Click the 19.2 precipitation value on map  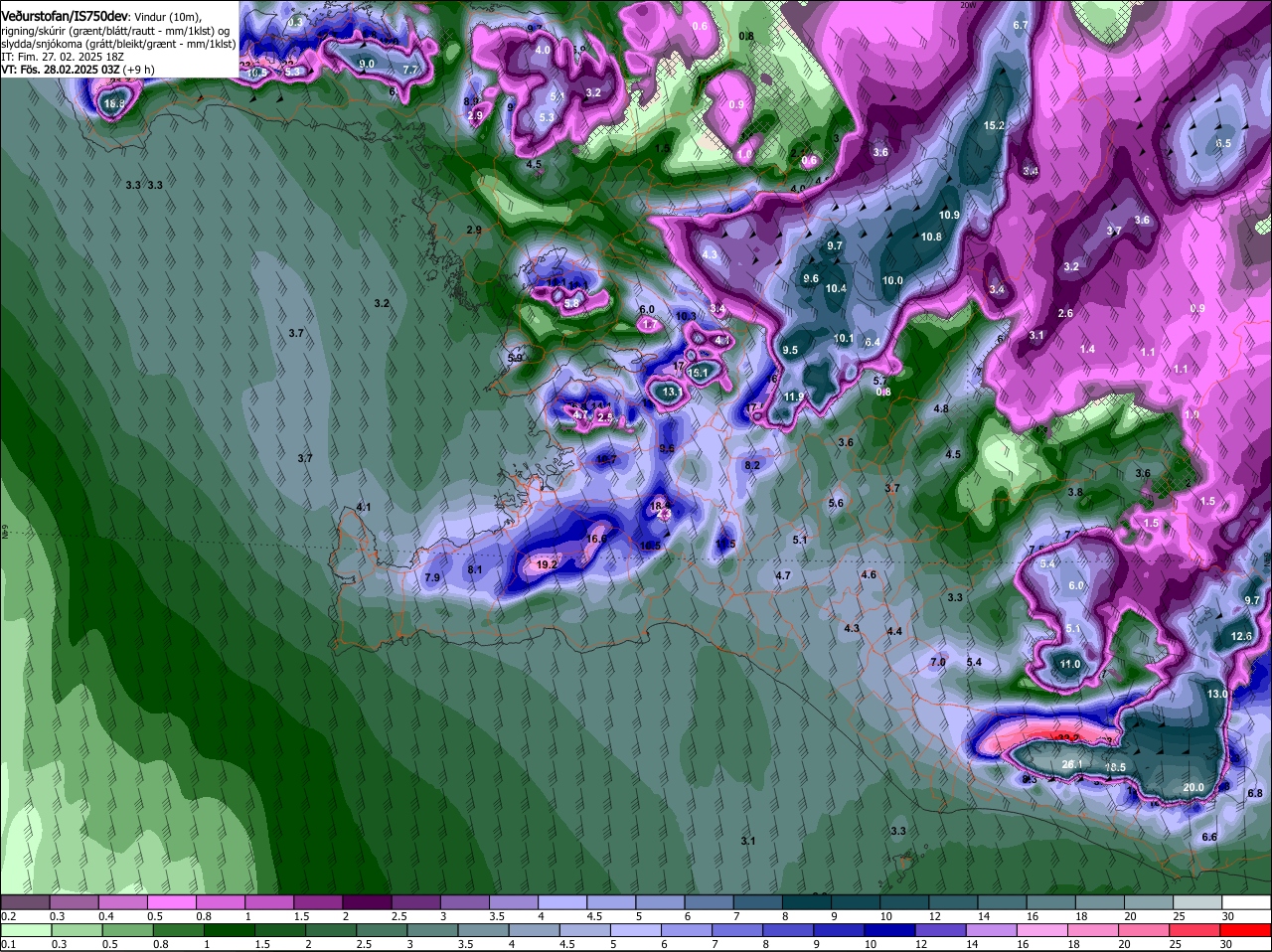546,564
